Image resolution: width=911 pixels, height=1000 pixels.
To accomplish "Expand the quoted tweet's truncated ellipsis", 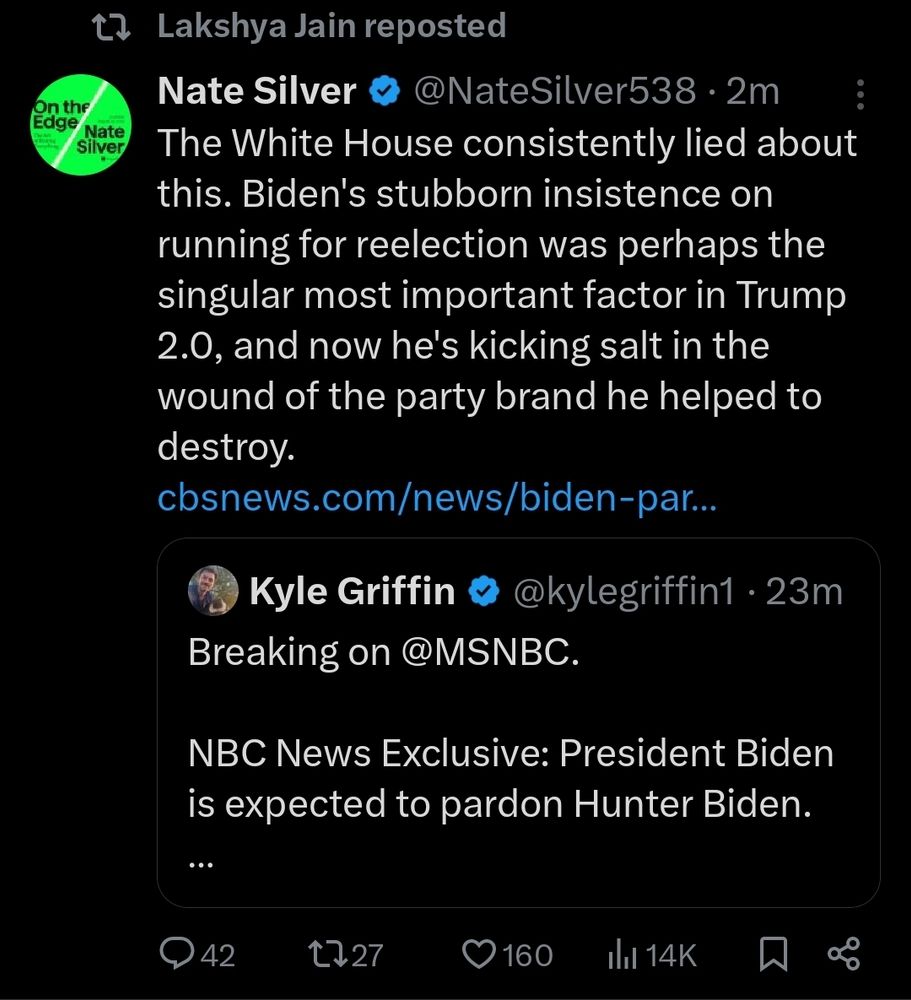I will [202, 863].
